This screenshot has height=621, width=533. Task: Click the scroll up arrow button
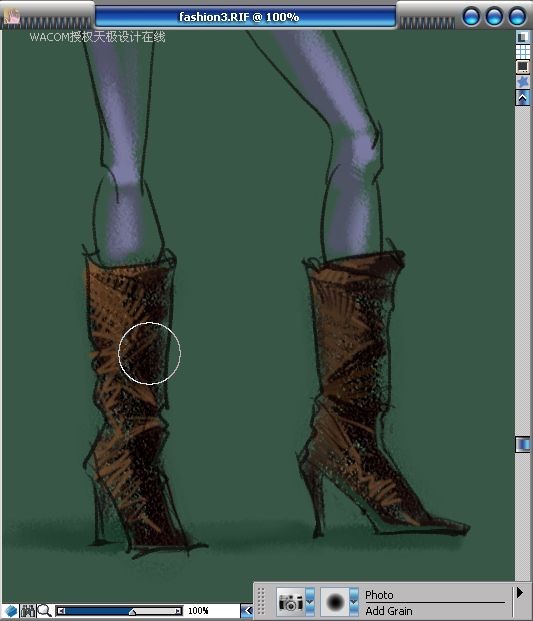523,97
